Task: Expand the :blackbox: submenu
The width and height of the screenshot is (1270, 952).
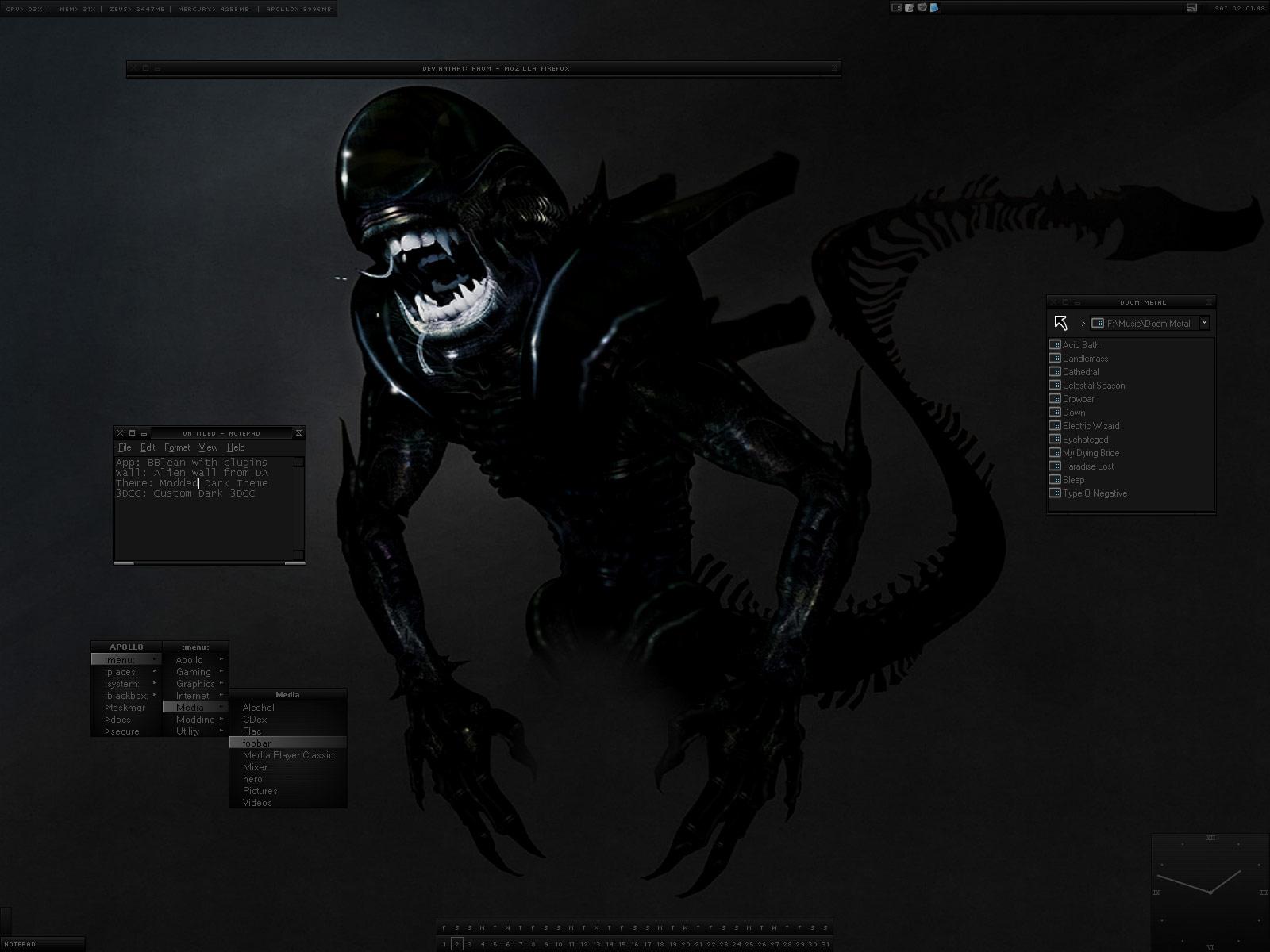Action: pyautogui.click(x=126, y=695)
